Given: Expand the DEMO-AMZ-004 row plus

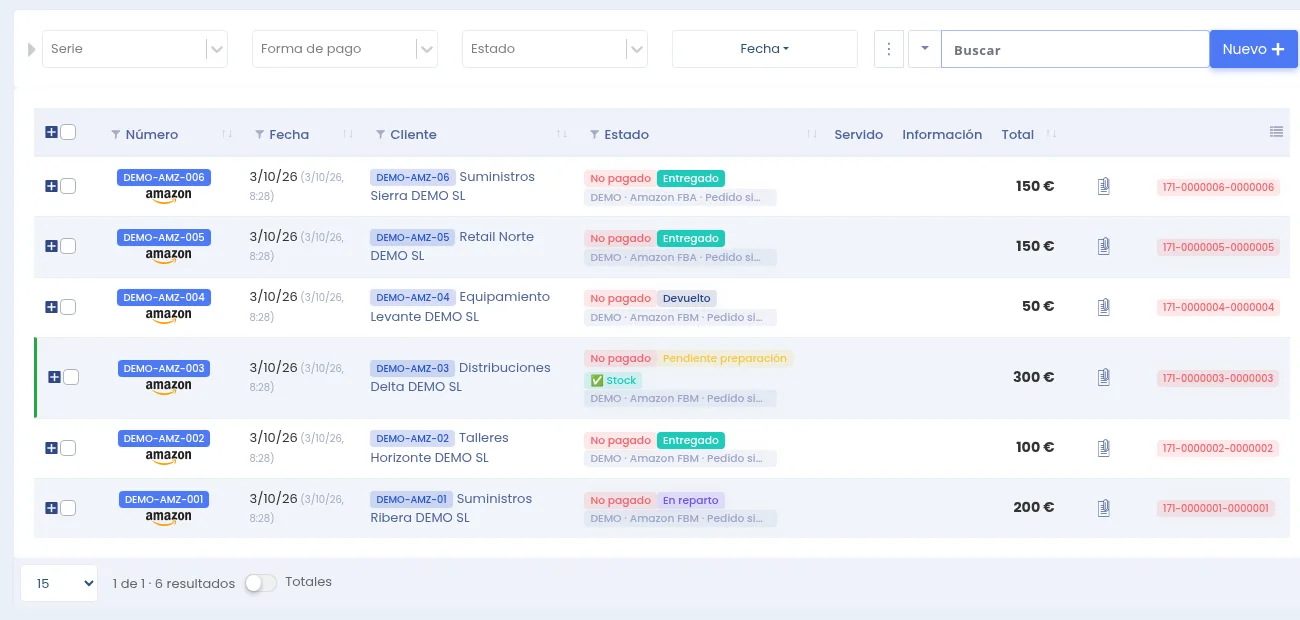Looking at the screenshot, I should point(51,307).
